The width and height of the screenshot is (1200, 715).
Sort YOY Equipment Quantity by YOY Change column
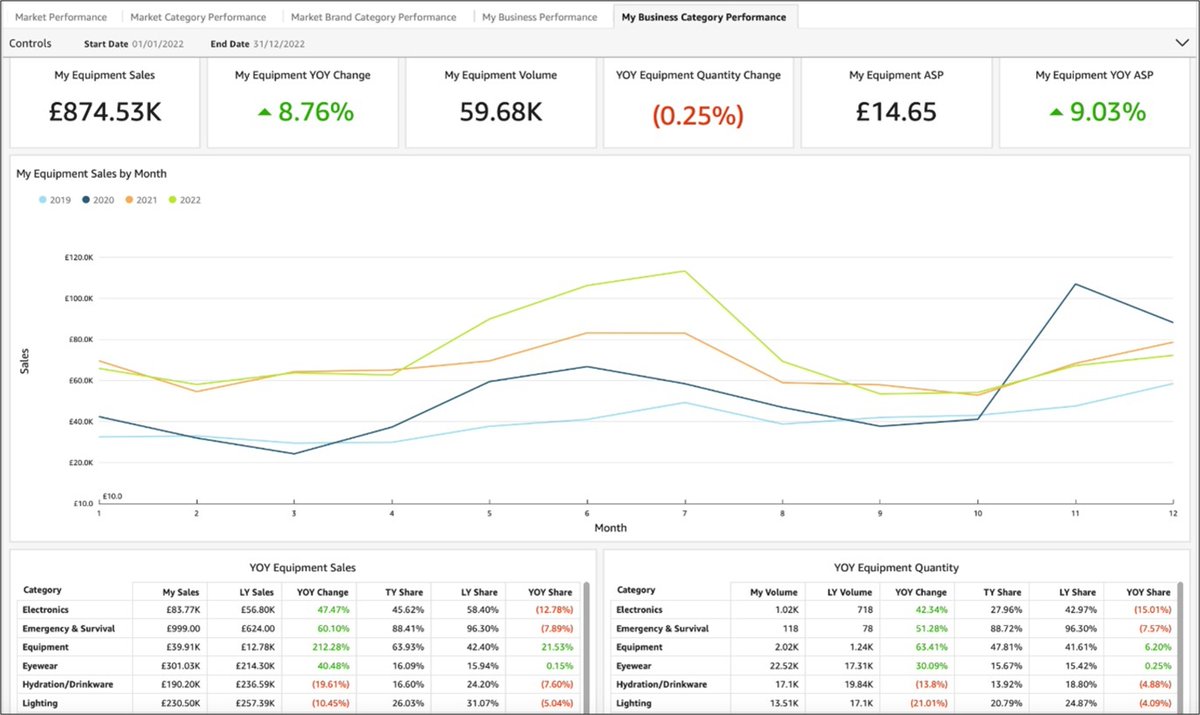coord(920,590)
